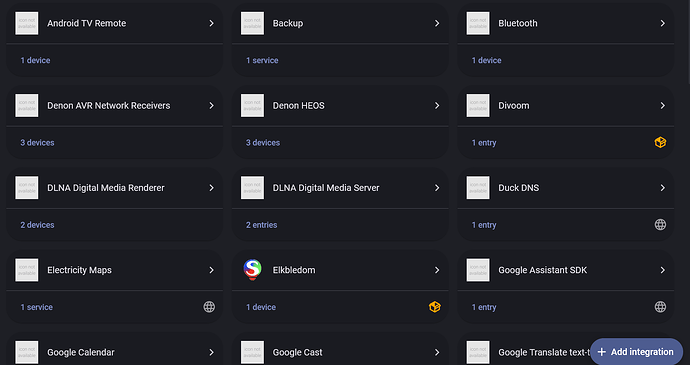Click the DLNA Digital Media Server icon
690x365 pixels.
click(252, 188)
